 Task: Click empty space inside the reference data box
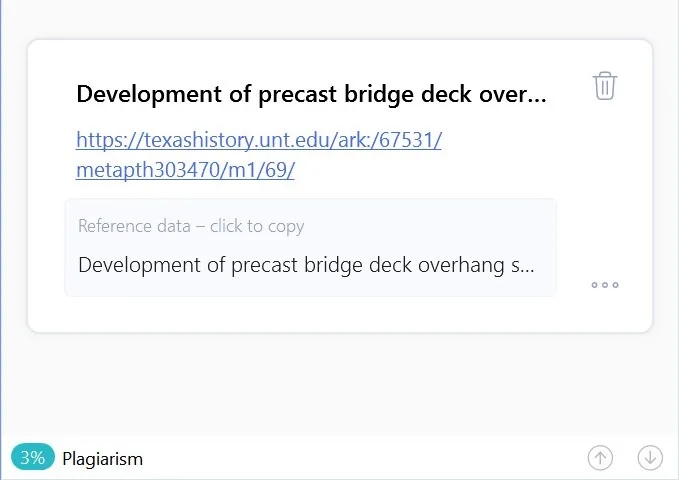[x=450, y=230]
